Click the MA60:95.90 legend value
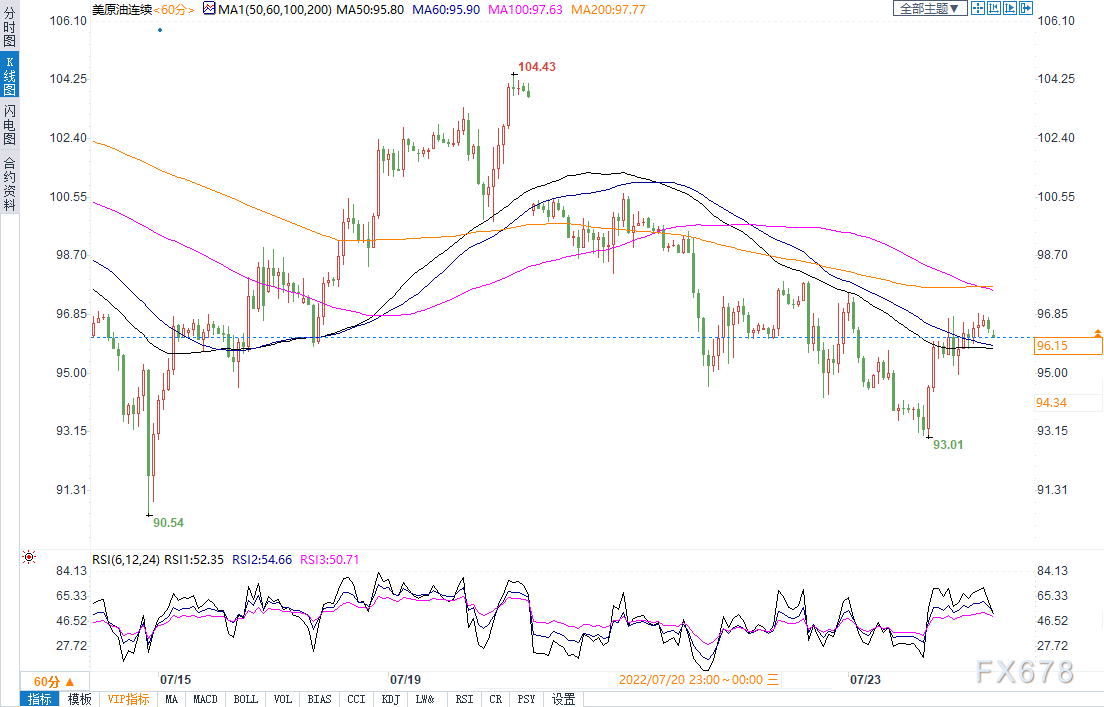This screenshot has height=707, width=1104. pyautogui.click(x=446, y=10)
